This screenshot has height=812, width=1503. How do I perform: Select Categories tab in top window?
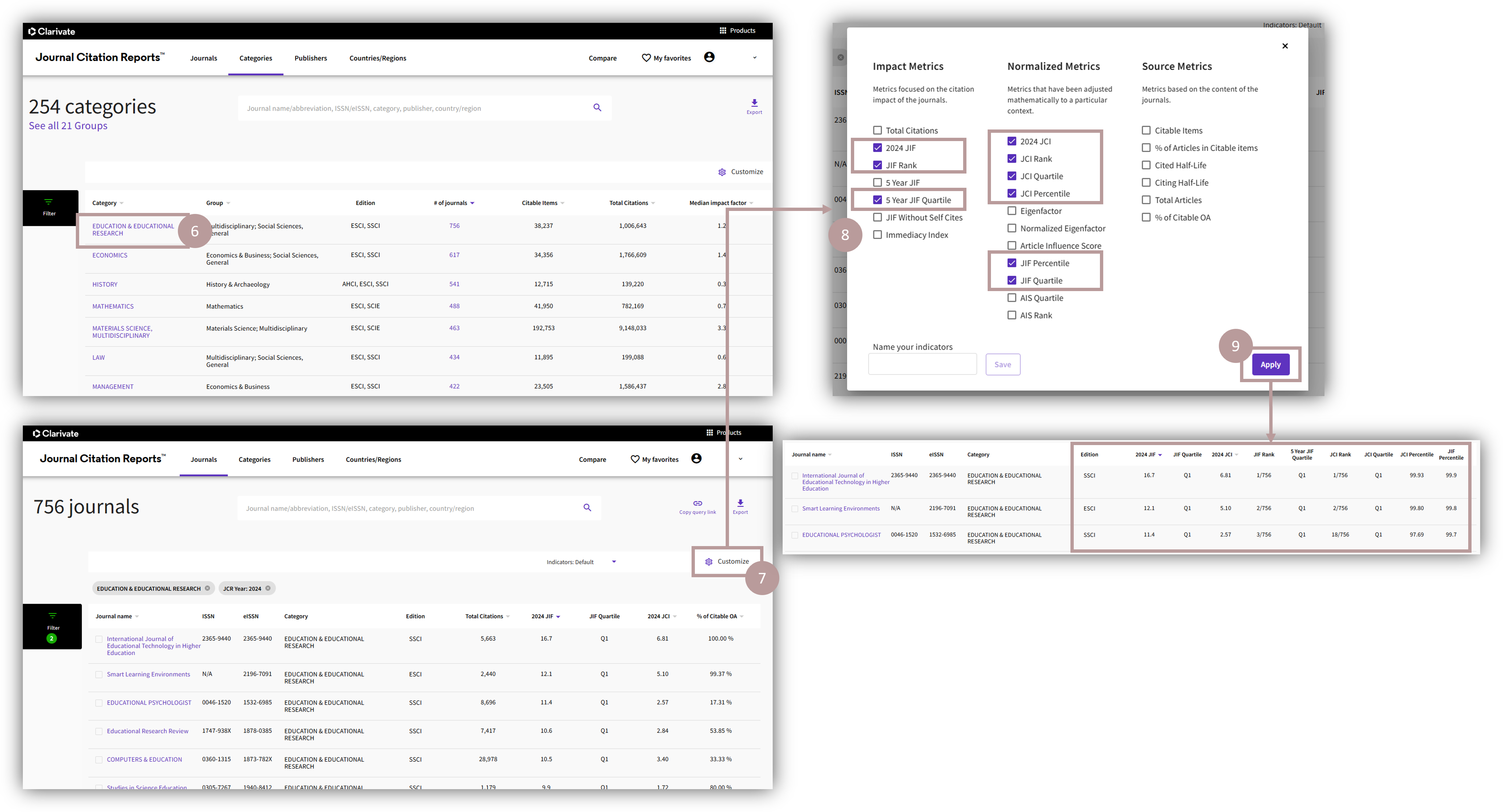(256, 58)
